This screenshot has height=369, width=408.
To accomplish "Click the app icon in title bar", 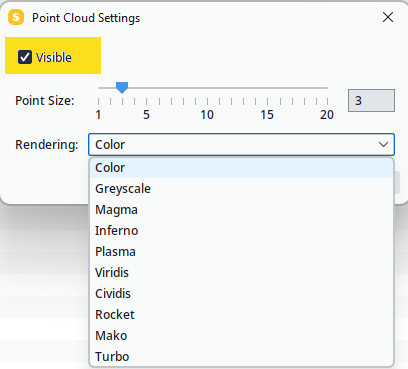I will coord(16,17).
